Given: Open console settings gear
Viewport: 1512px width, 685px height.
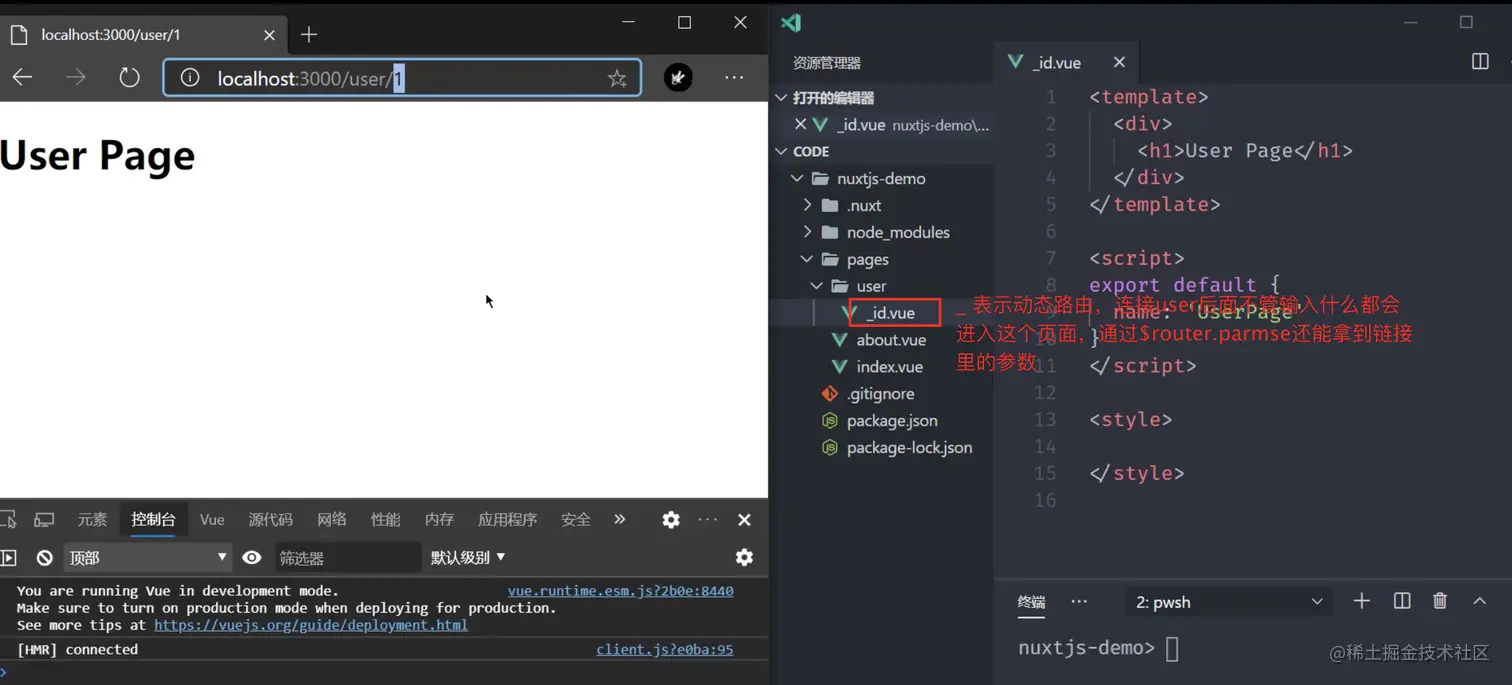Looking at the screenshot, I should tap(744, 557).
